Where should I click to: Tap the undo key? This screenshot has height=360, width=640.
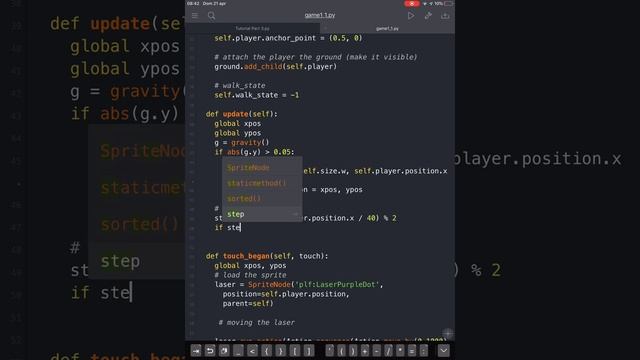(x=210, y=351)
